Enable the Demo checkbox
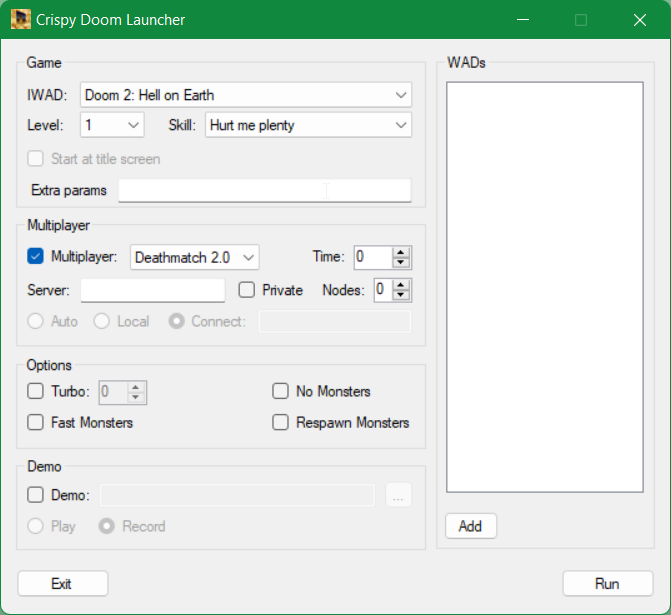 point(35,495)
